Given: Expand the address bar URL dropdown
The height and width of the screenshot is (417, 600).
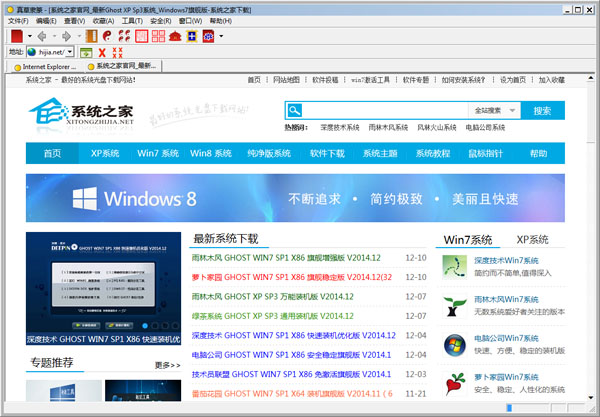Looking at the screenshot, I should point(70,52).
